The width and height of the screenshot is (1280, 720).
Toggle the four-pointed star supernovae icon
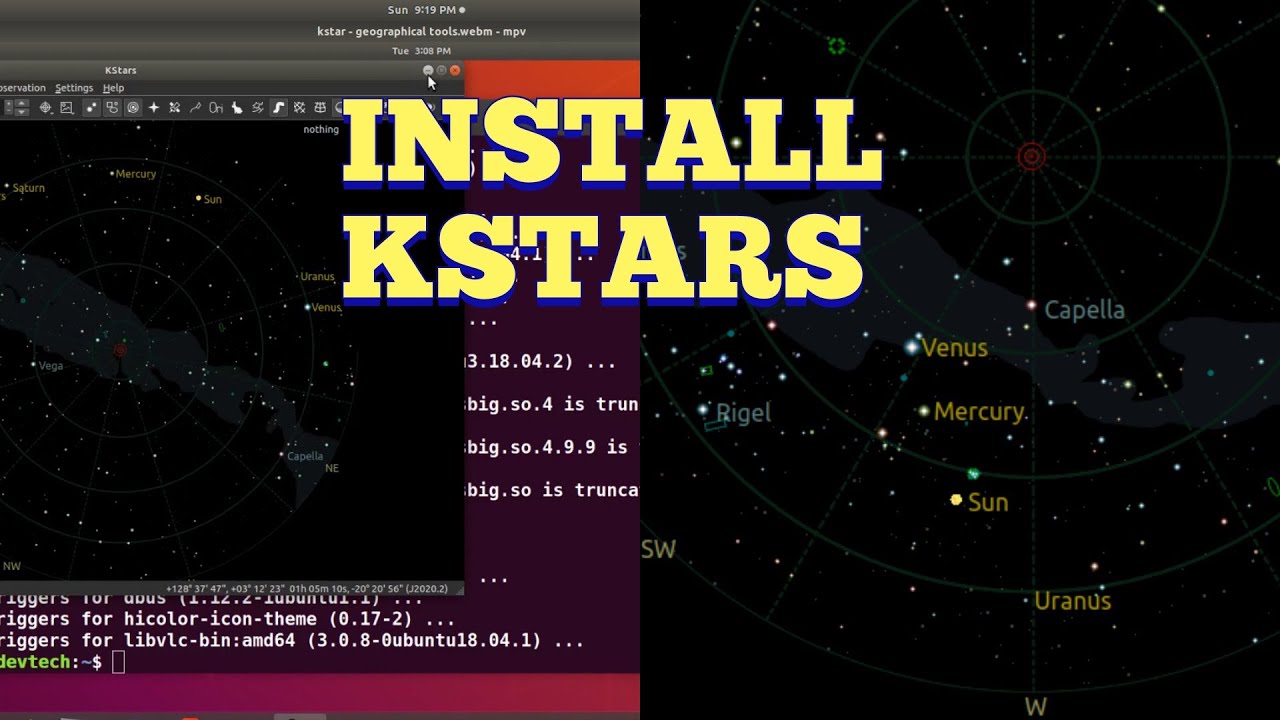[x=154, y=107]
